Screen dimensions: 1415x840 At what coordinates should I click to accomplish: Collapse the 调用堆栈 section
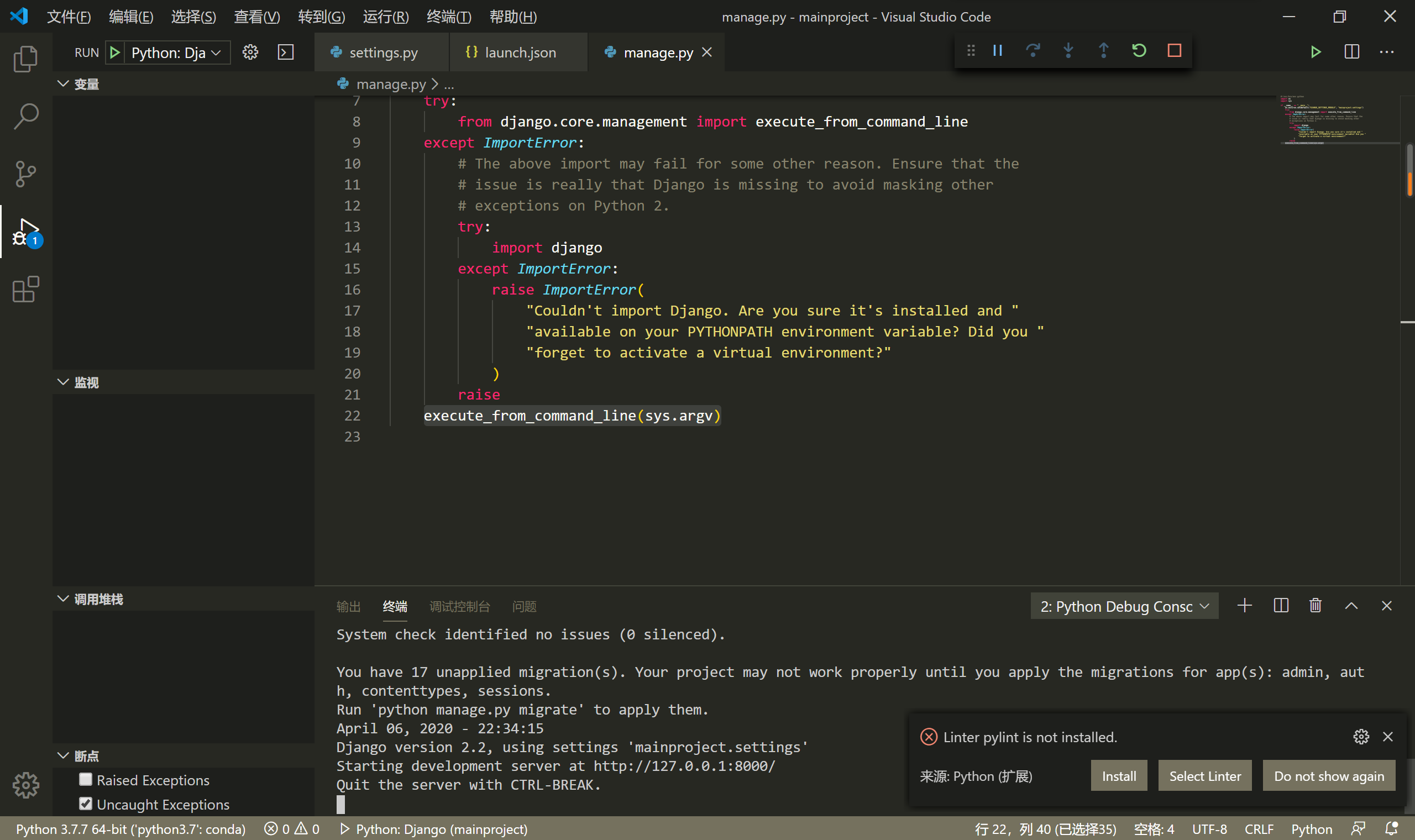63,599
